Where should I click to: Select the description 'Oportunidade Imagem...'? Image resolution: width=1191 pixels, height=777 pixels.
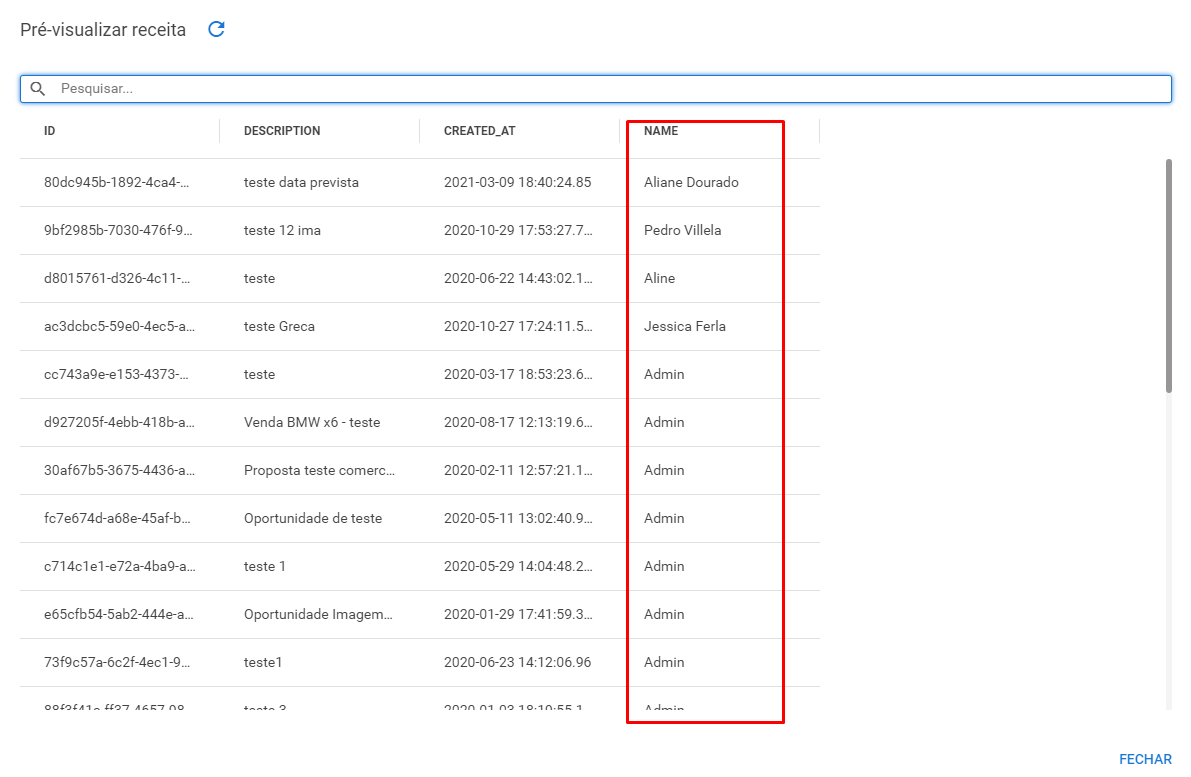click(318, 614)
